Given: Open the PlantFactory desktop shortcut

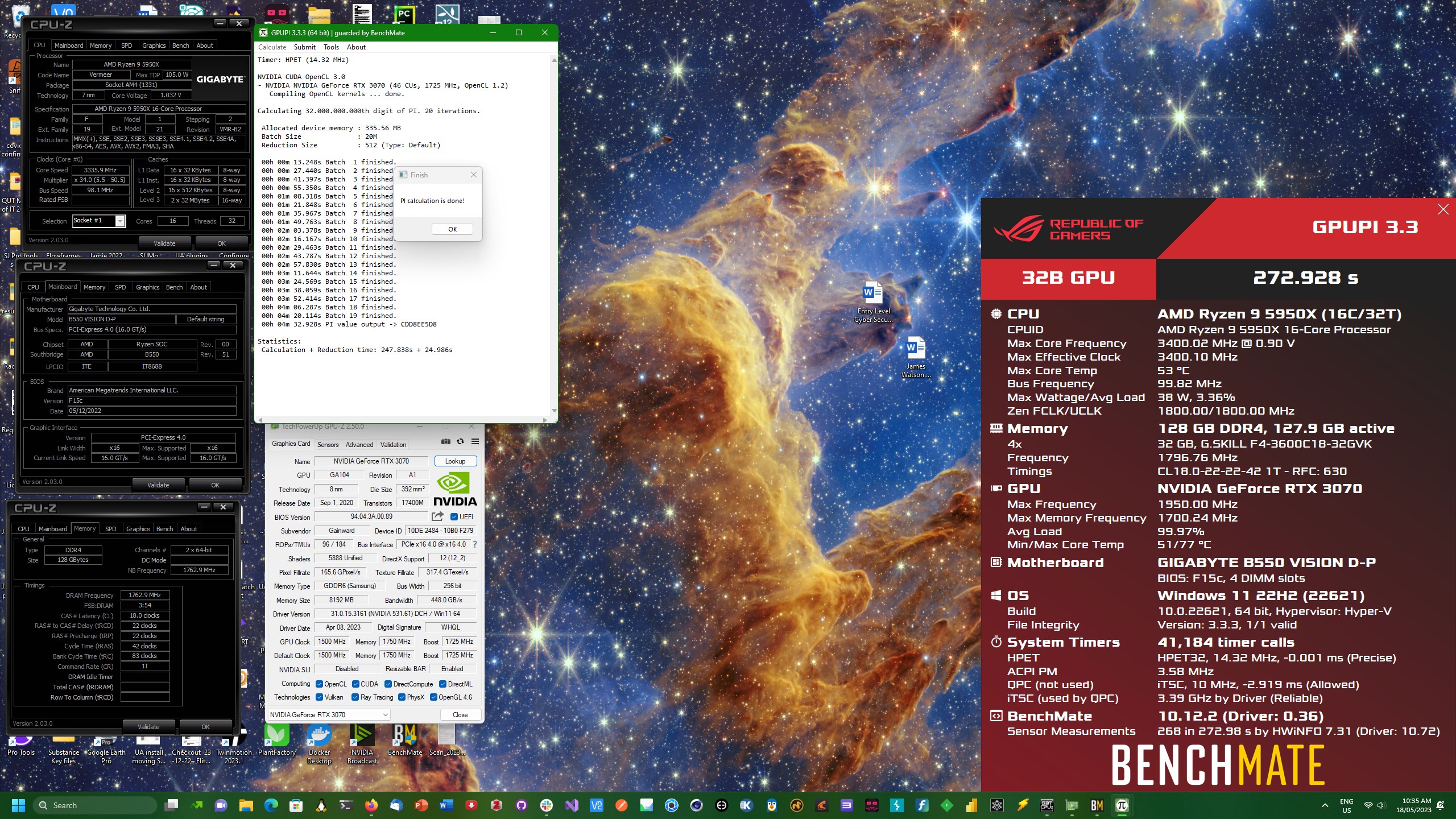Looking at the screenshot, I should pos(277,741).
